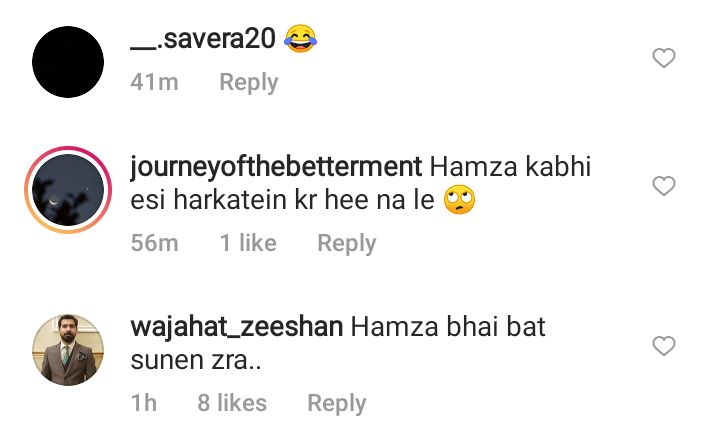Tap the heart beside wajahat_zeeshan's comment
This screenshot has height=435, width=720.
(x=664, y=346)
